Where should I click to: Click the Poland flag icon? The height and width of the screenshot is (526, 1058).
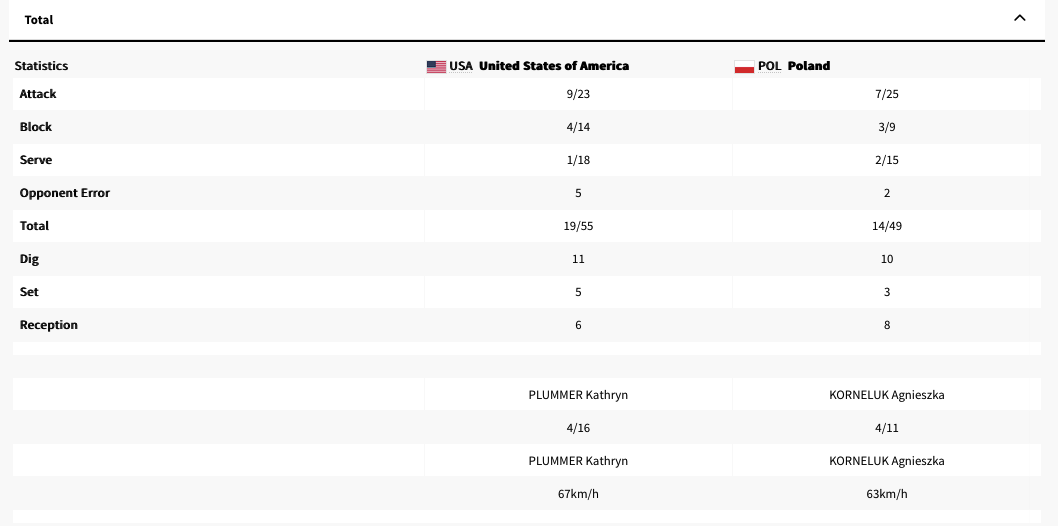pyautogui.click(x=744, y=66)
